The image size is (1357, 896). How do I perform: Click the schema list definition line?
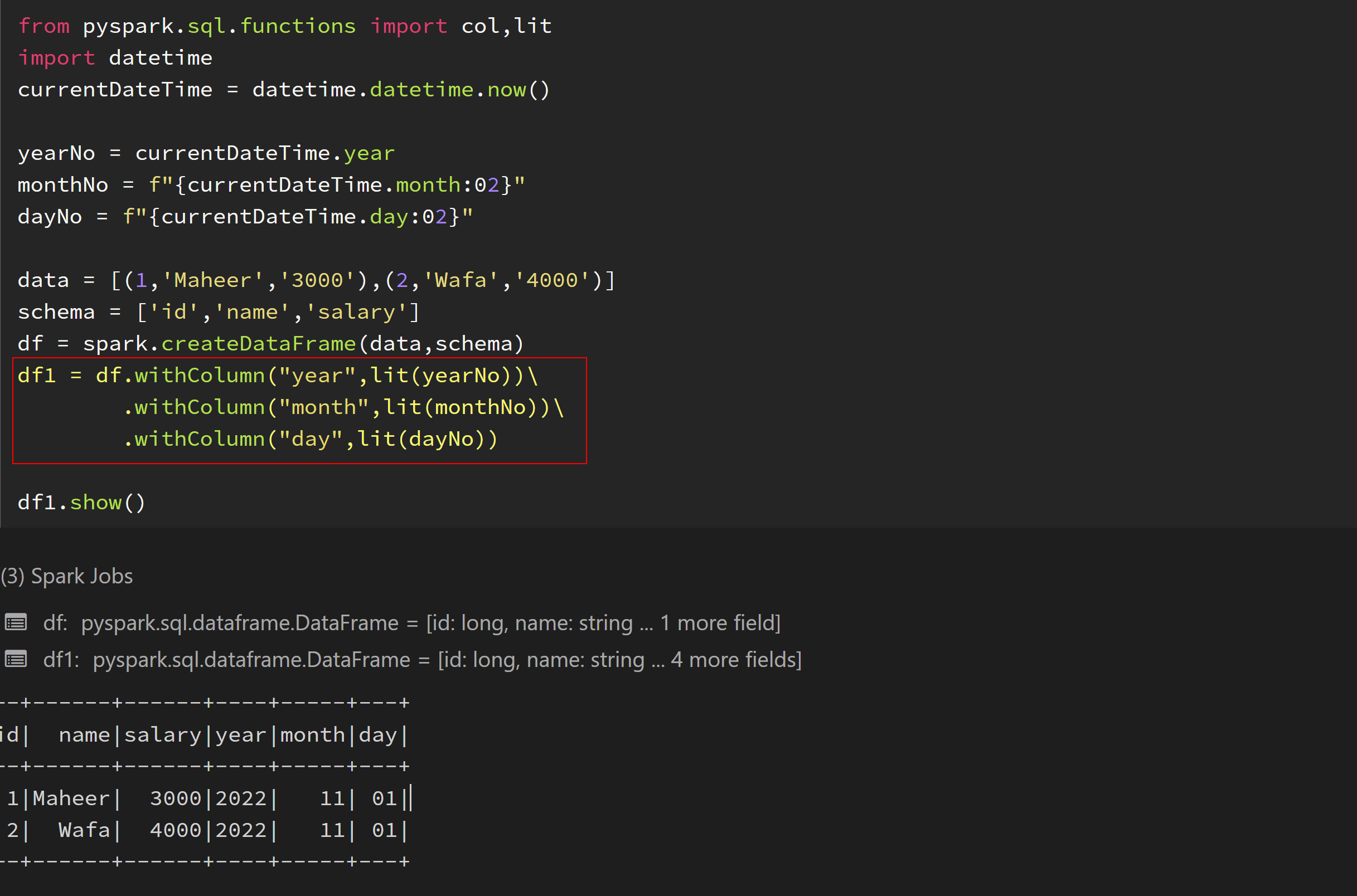coord(217,311)
